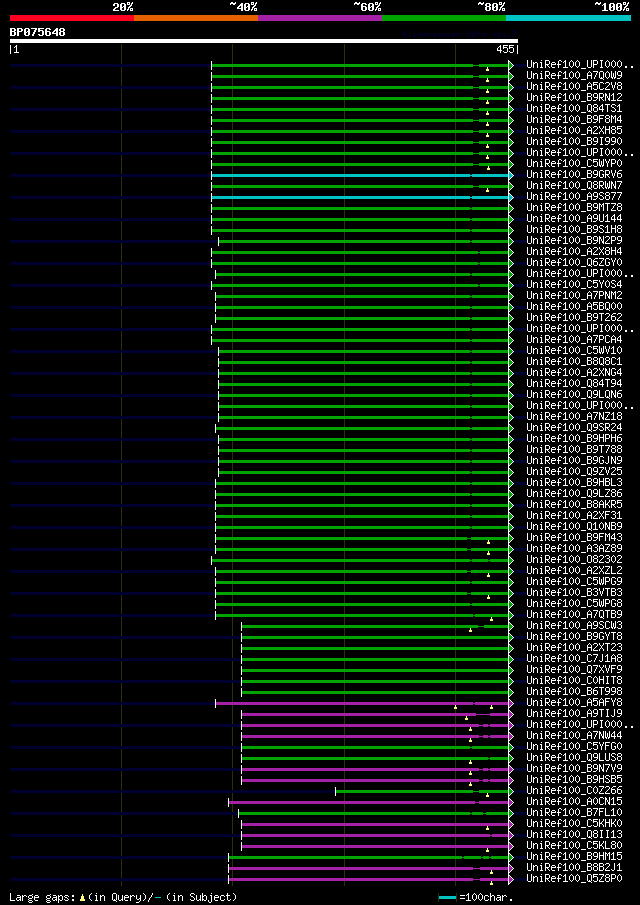
Task: Select hit label UniRef100_Q9ZV25
Action: click(x=574, y=472)
